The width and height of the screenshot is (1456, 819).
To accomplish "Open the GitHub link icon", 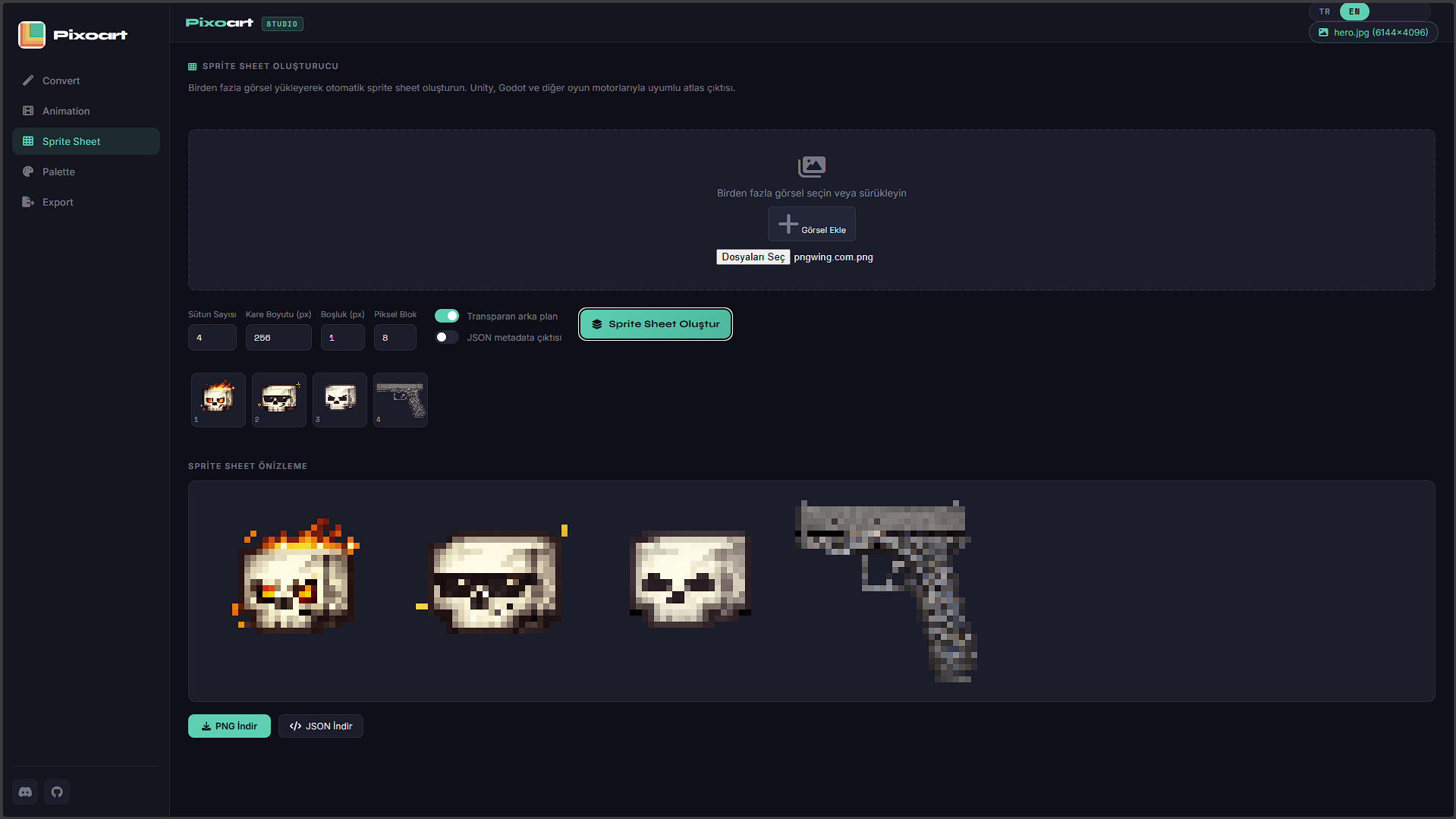I will click(x=57, y=792).
